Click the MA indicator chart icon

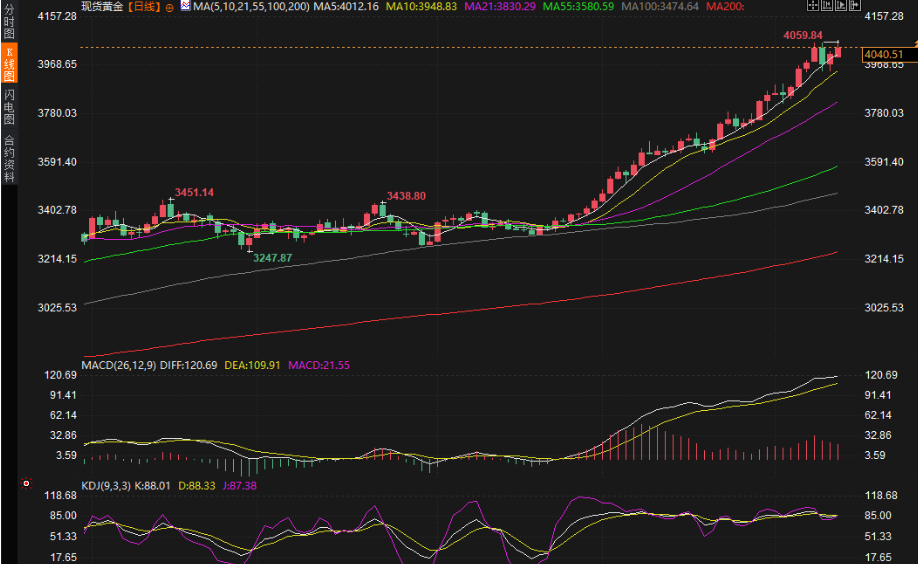tap(184, 7)
